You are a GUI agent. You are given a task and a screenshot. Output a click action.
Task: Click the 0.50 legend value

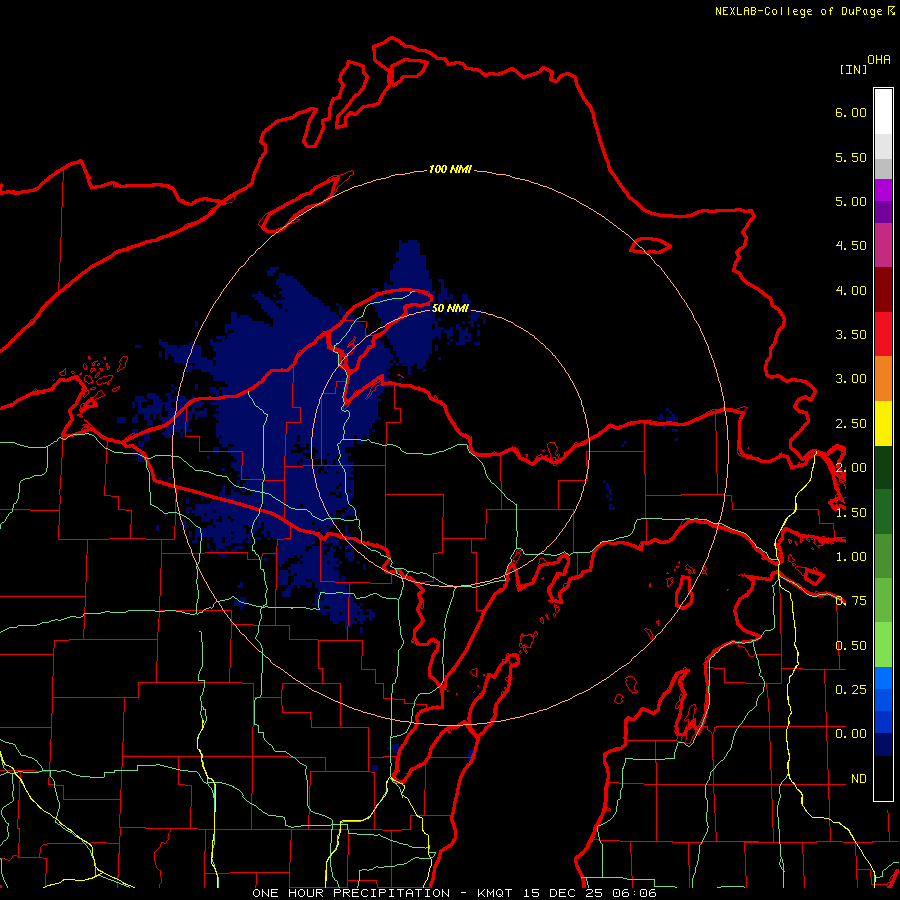851,646
